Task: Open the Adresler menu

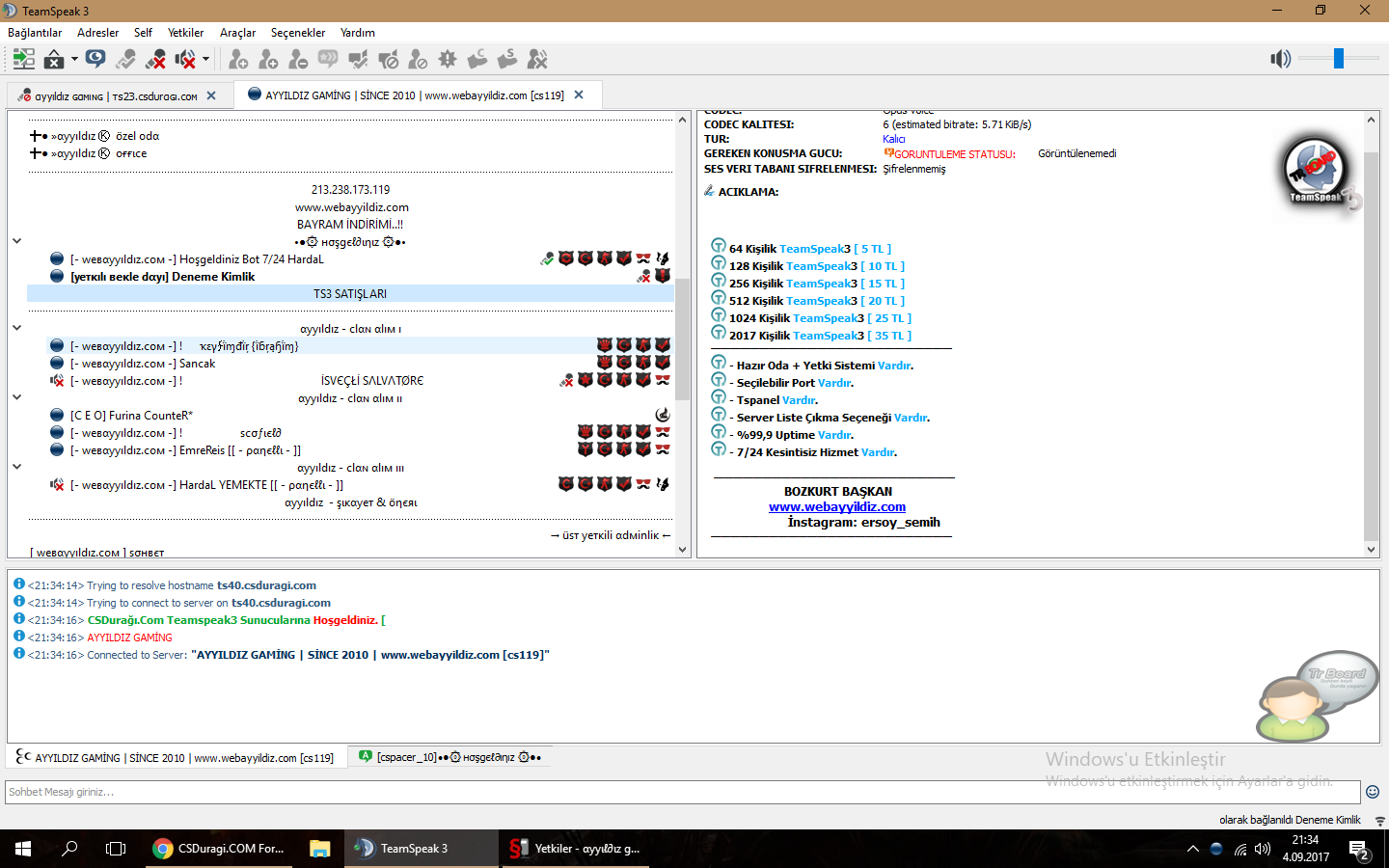Action: (x=98, y=33)
